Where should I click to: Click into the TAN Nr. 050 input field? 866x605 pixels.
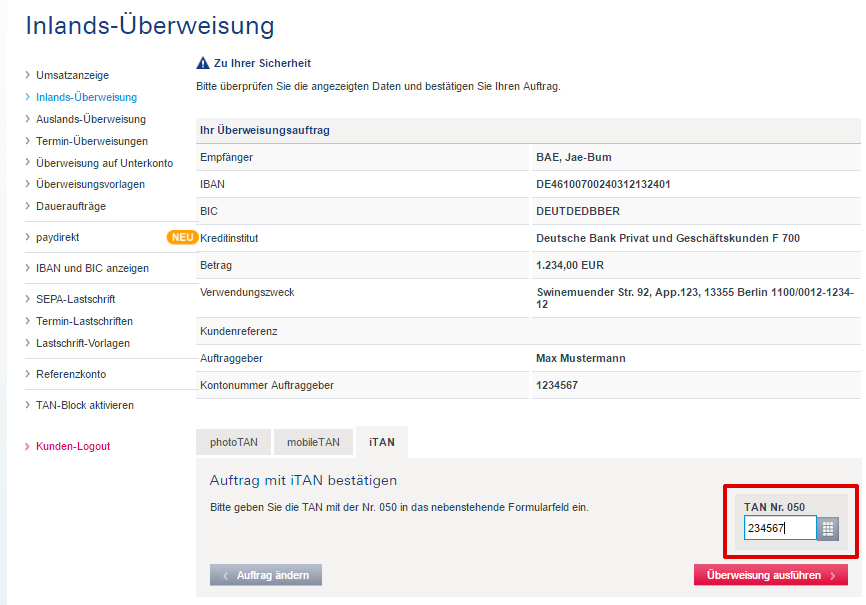[780, 528]
